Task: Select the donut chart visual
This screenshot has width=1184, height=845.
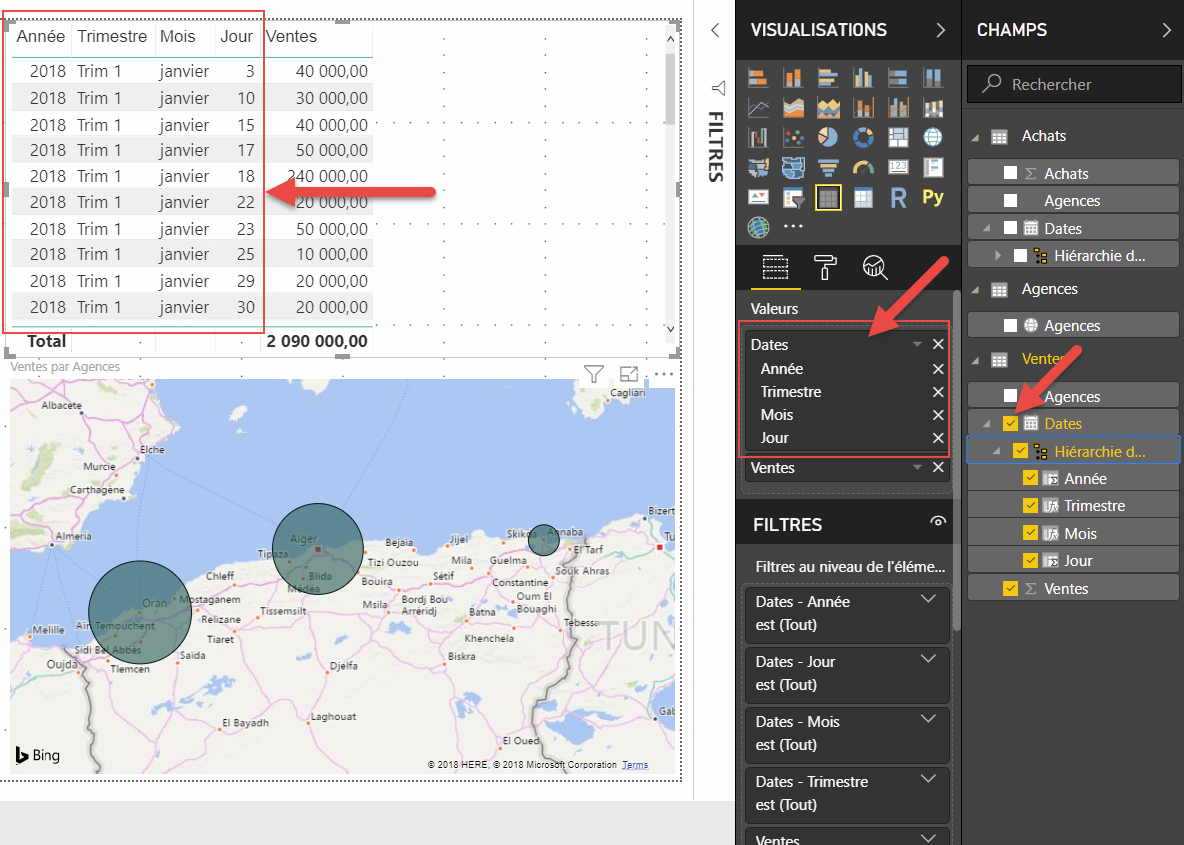Action: [x=863, y=137]
